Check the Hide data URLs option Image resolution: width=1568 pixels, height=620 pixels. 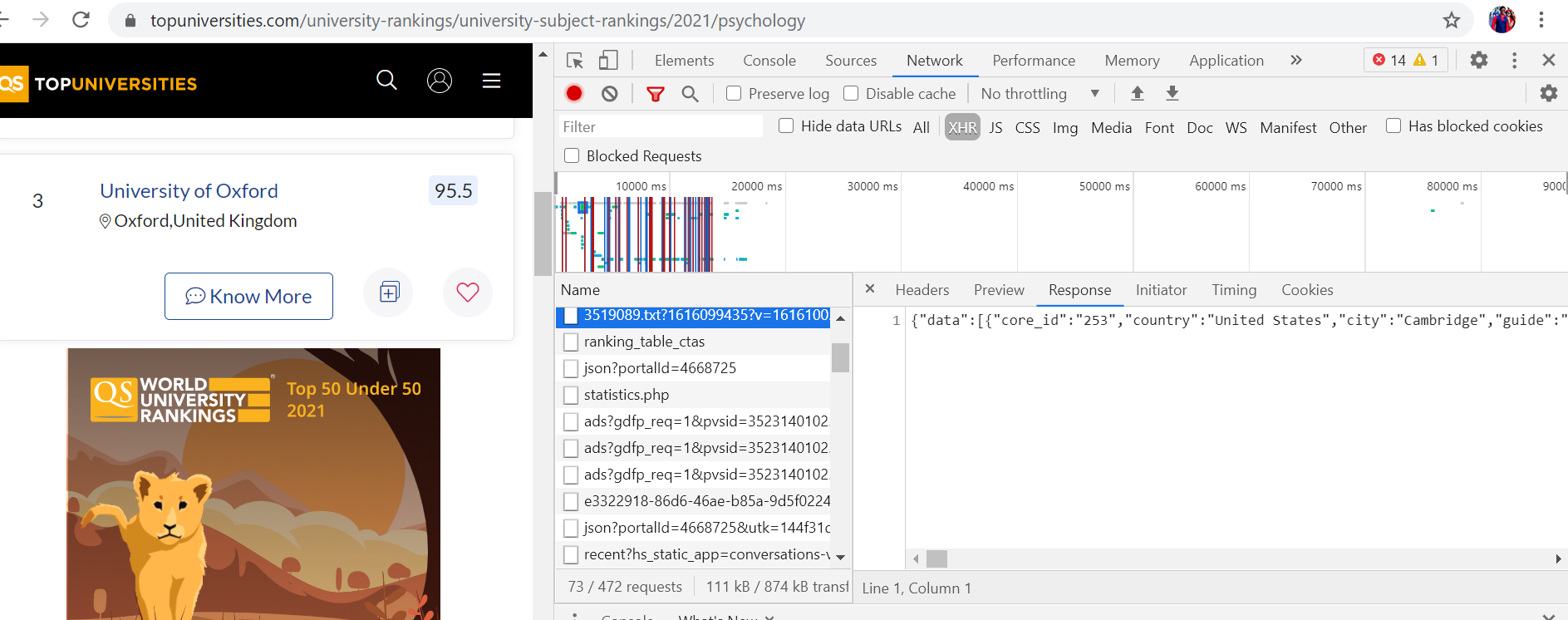[x=786, y=126]
